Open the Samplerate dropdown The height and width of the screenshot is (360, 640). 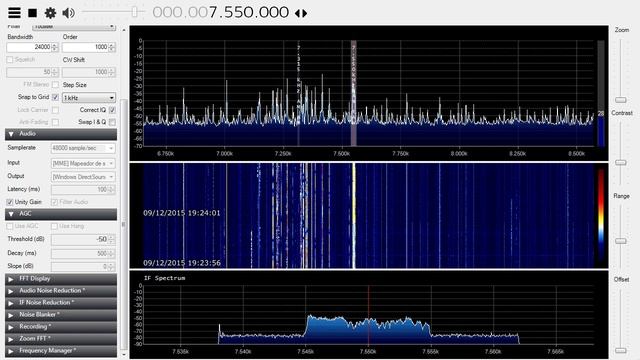[83, 148]
